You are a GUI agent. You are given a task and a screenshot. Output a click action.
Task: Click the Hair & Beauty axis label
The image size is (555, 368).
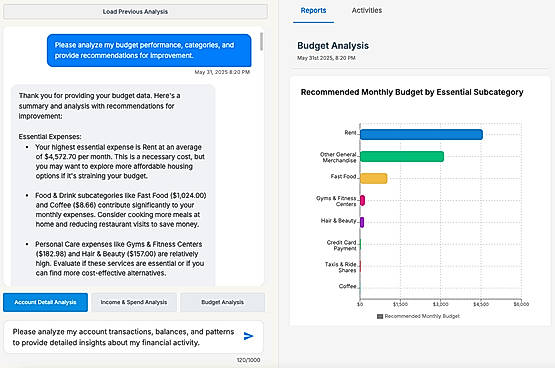(x=338, y=220)
